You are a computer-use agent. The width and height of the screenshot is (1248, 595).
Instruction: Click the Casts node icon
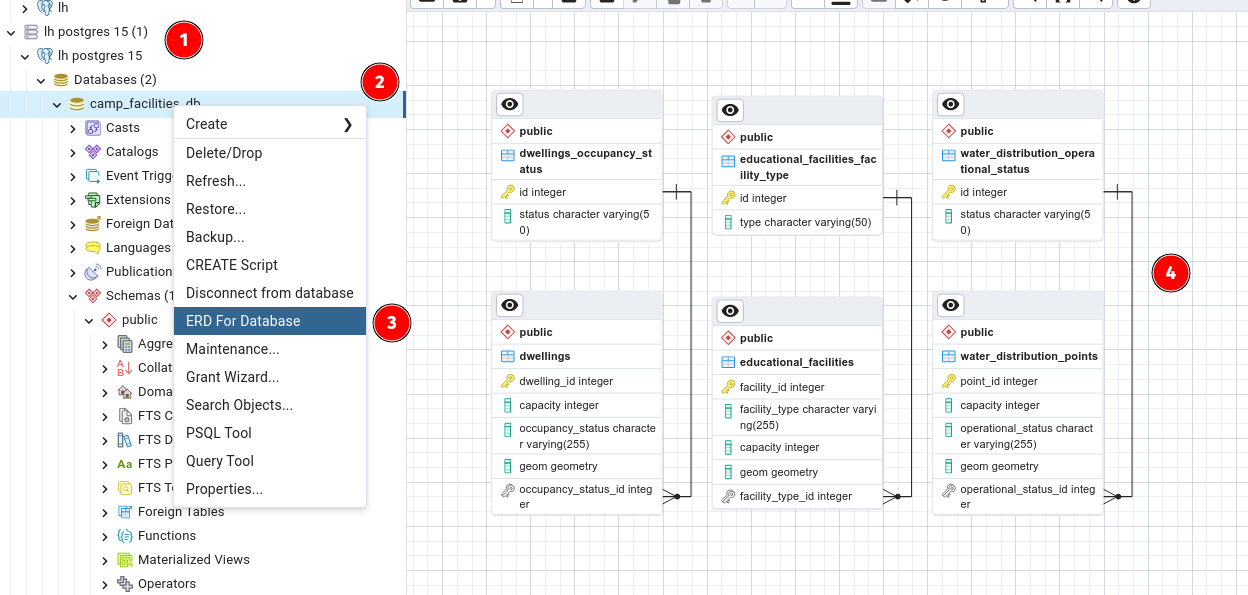tap(93, 128)
